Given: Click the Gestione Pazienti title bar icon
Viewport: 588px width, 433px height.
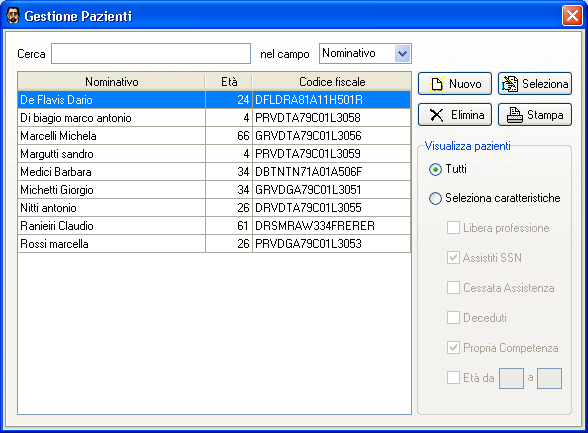Looking at the screenshot, I should tap(13, 16).
